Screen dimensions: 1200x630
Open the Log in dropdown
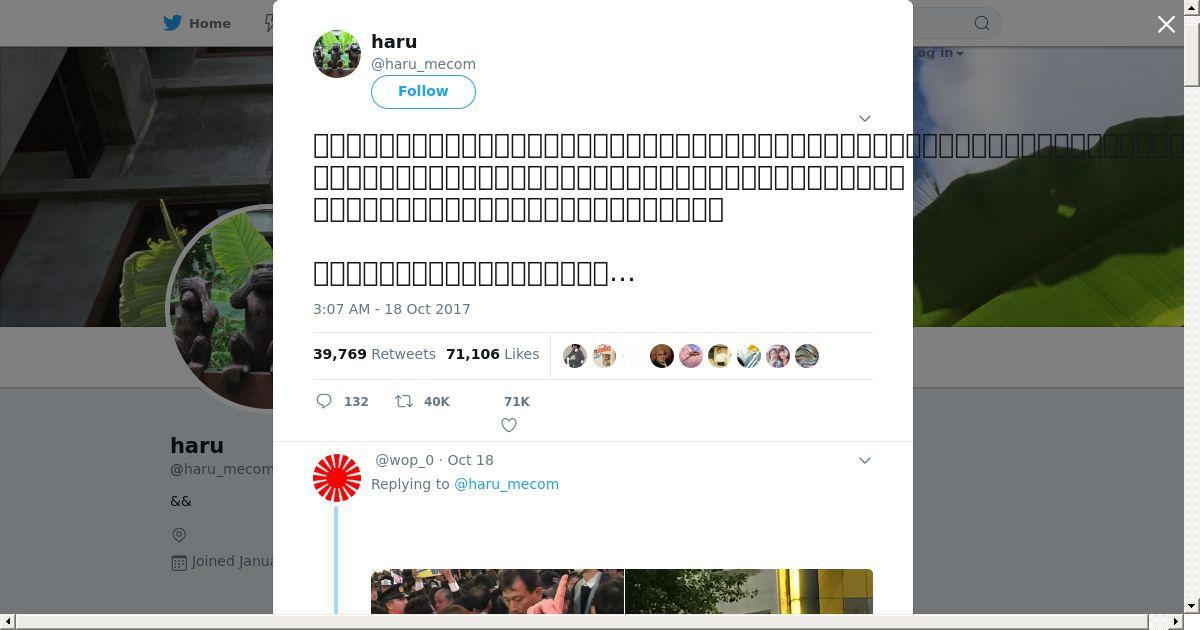point(937,53)
